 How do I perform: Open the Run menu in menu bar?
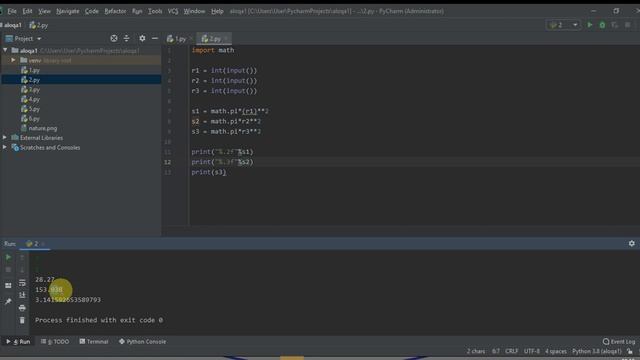(137, 11)
